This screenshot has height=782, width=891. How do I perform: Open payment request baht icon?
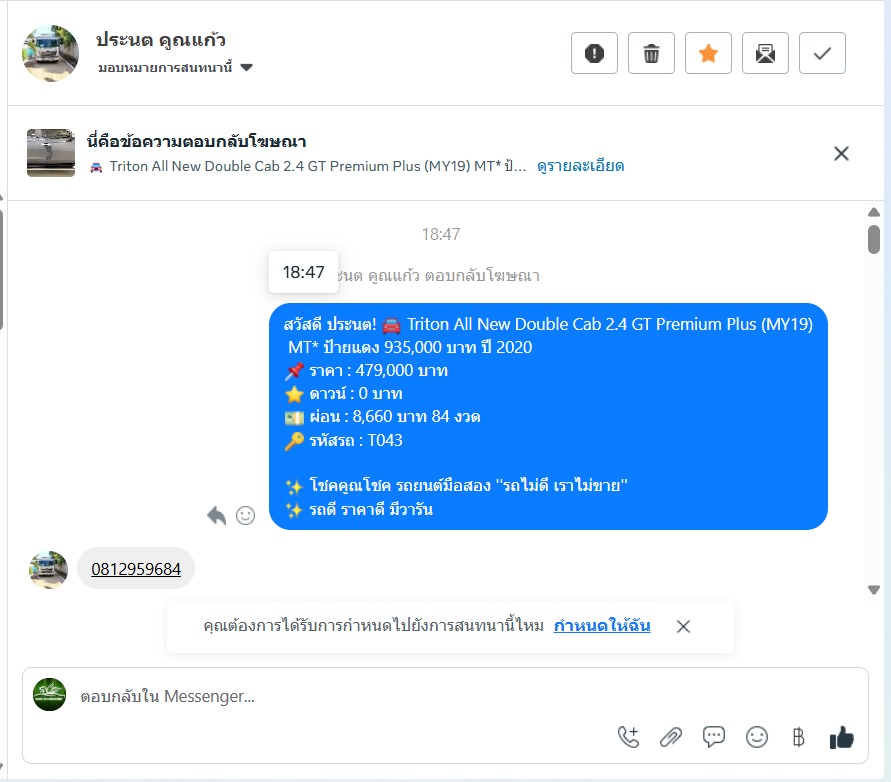(x=798, y=737)
